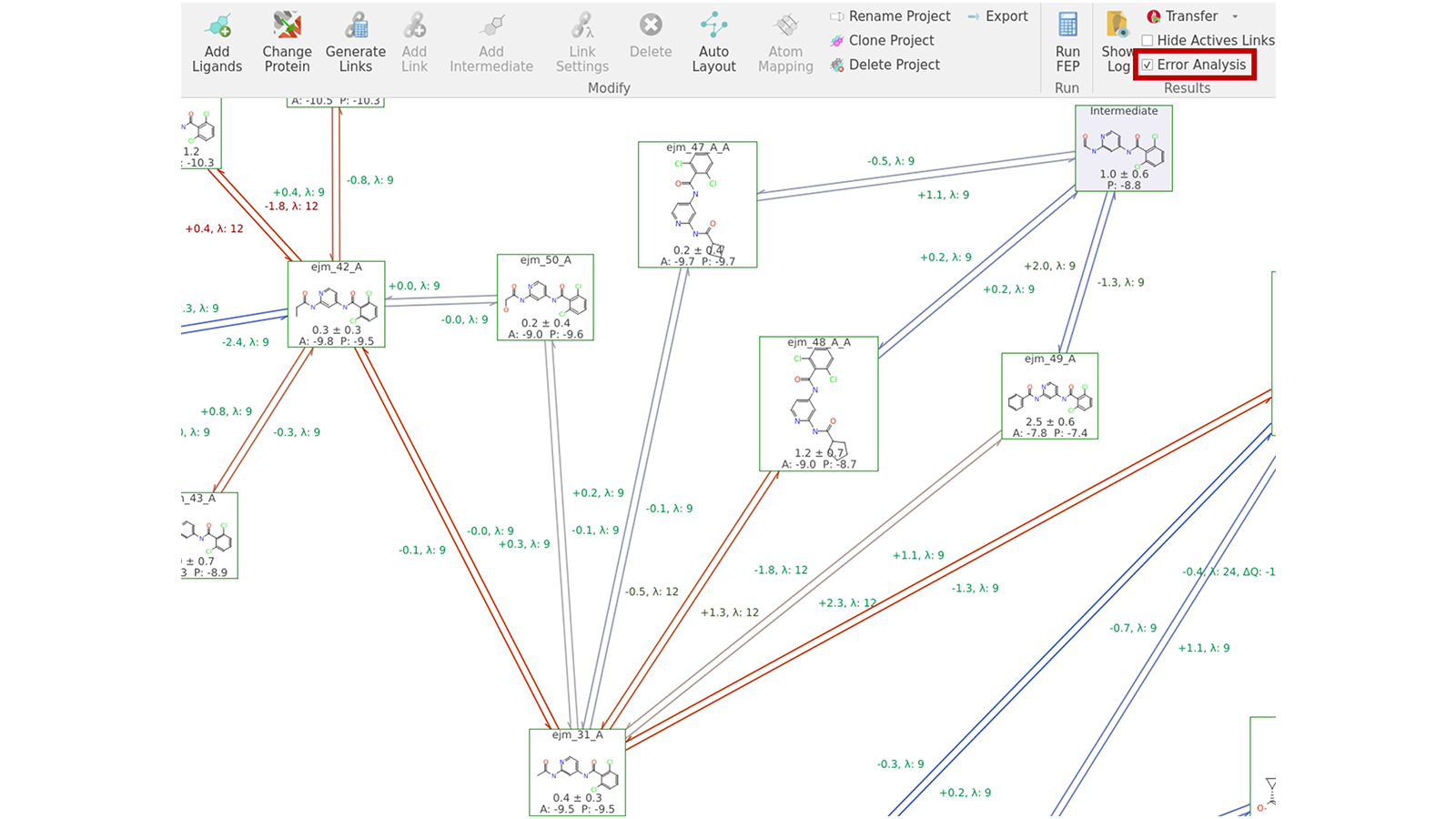This screenshot has height=819, width=1456.
Task: Select the ejm_31_A ligand node
Action: click(x=577, y=772)
